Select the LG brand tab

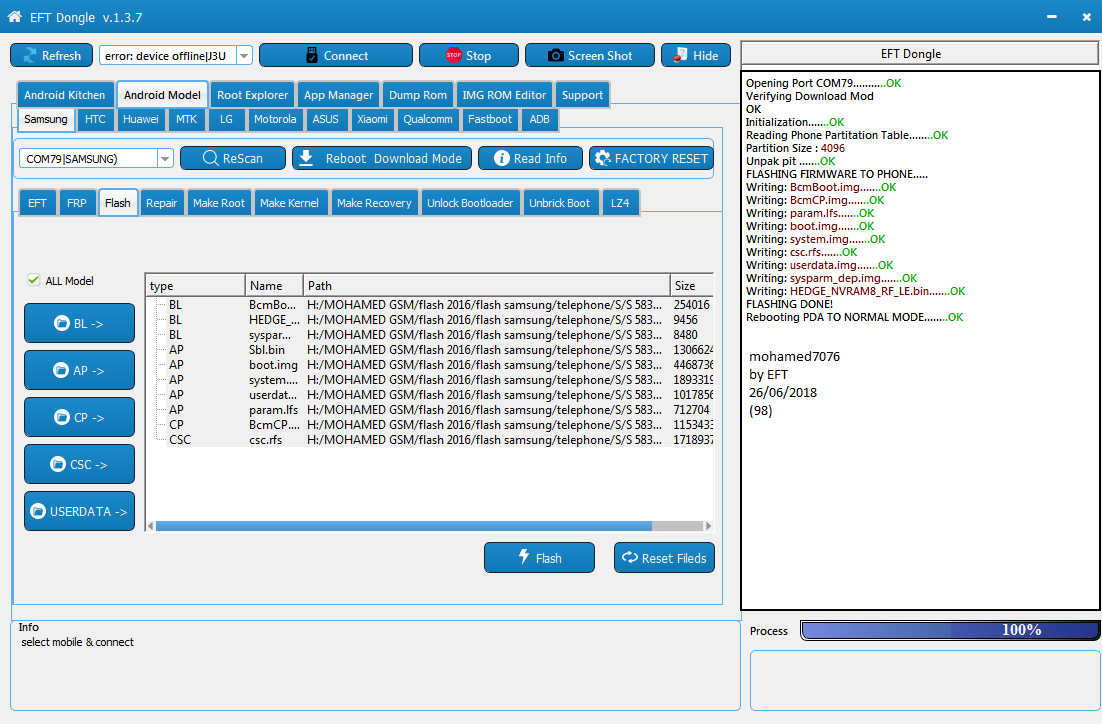226,119
